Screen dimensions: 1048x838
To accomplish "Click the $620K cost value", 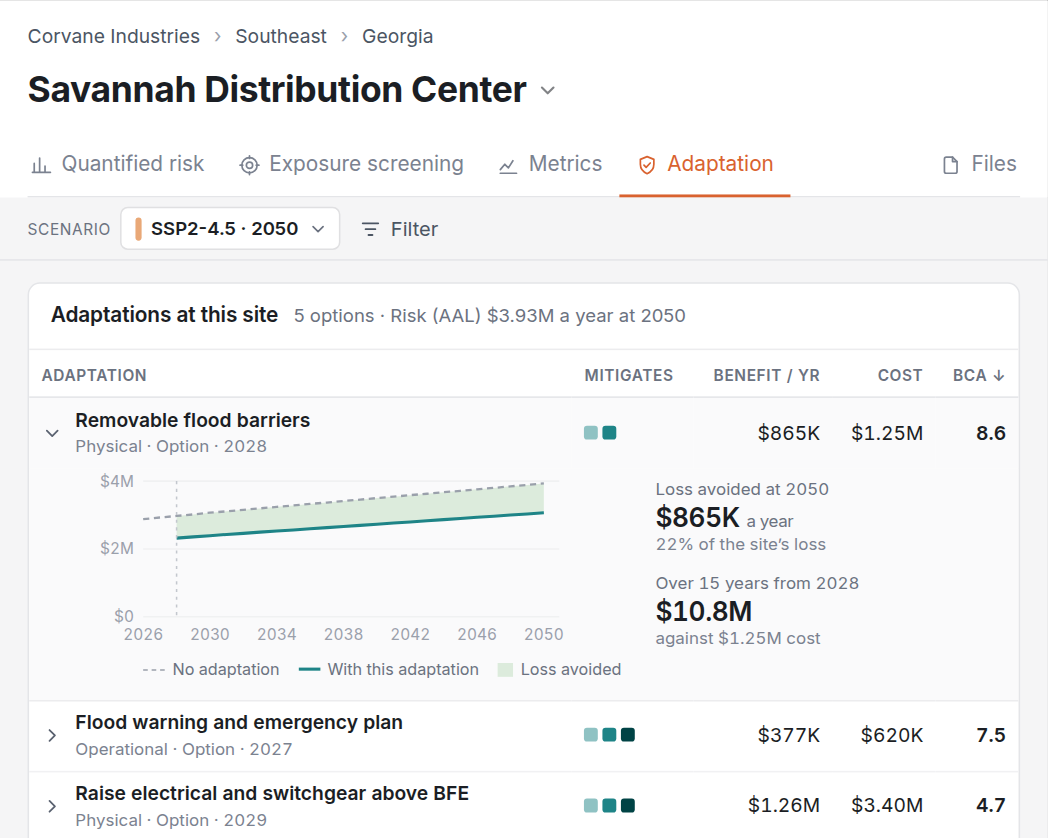I will [x=892, y=735].
